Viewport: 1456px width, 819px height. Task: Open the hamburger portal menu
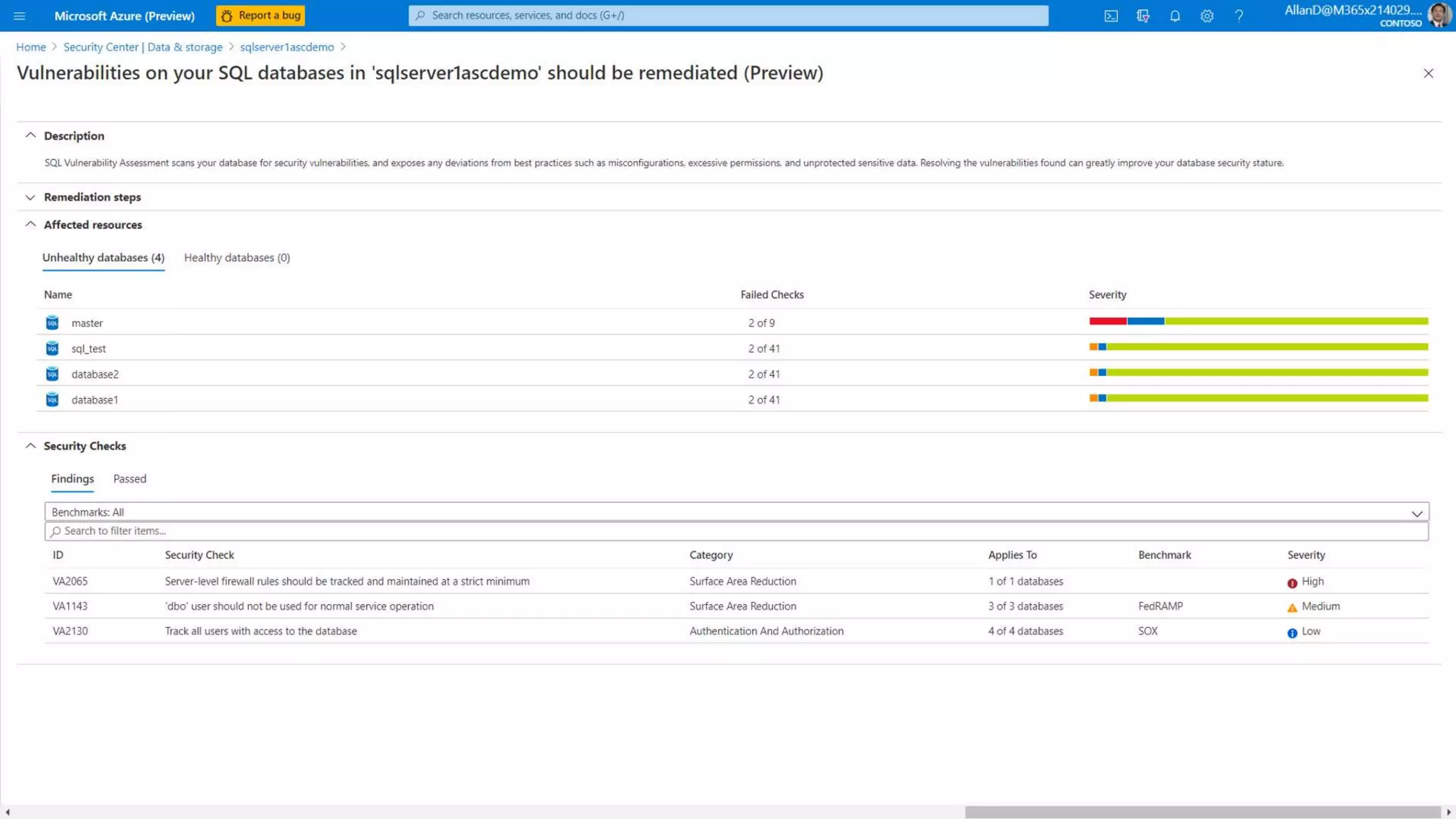click(x=19, y=16)
